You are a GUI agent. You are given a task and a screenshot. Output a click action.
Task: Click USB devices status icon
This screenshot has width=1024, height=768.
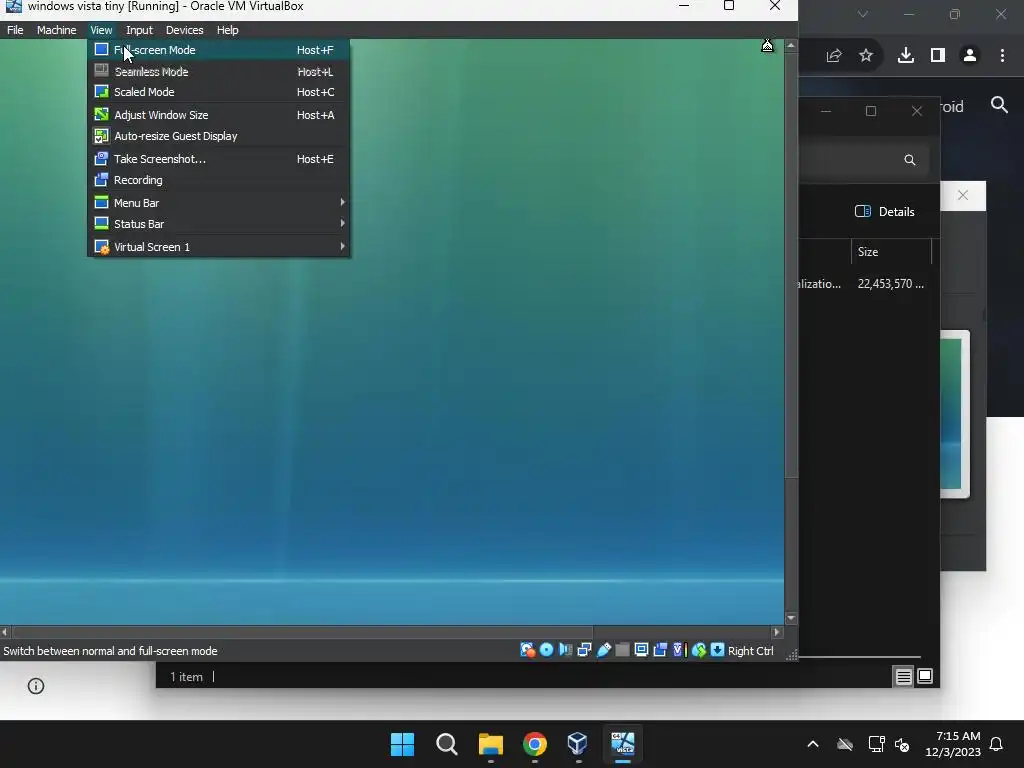(603, 650)
